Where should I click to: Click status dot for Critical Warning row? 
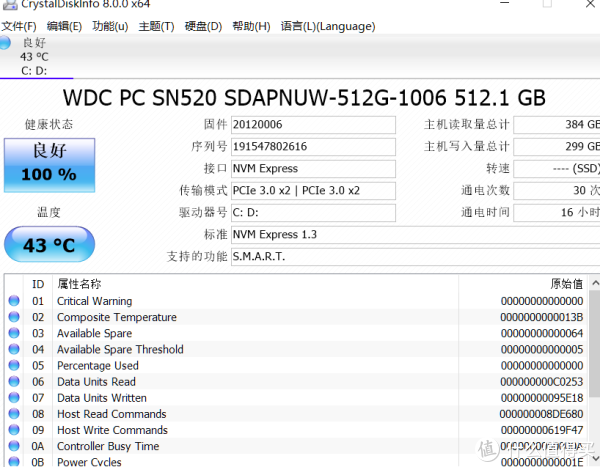(14, 301)
